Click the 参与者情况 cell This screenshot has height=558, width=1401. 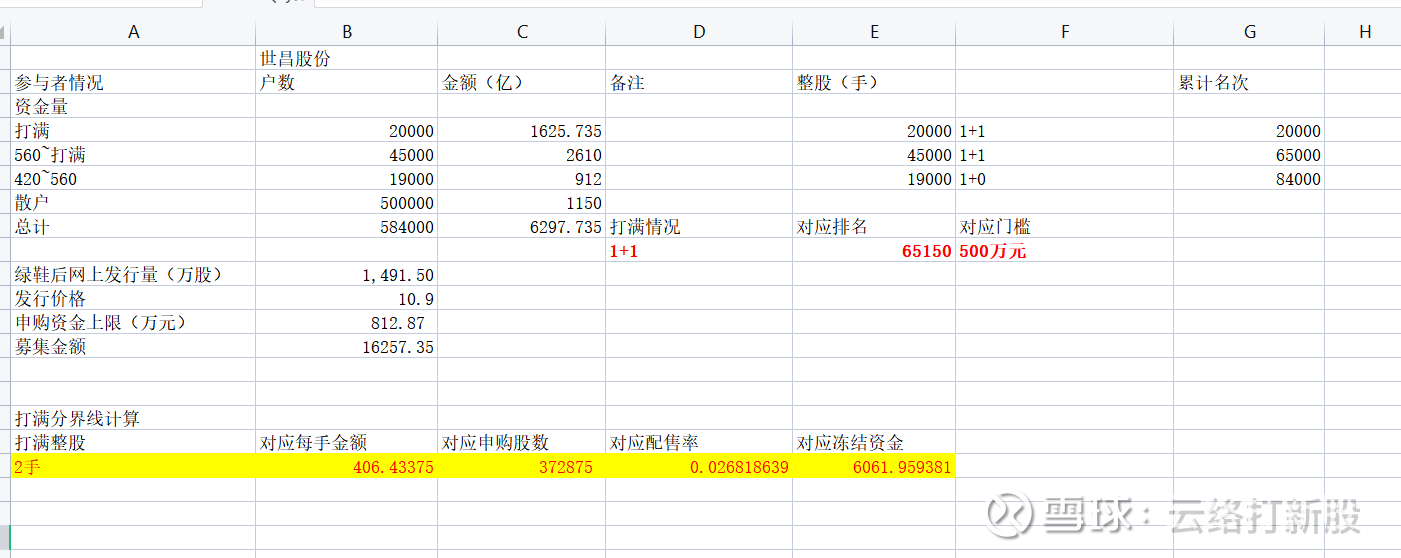pos(133,82)
